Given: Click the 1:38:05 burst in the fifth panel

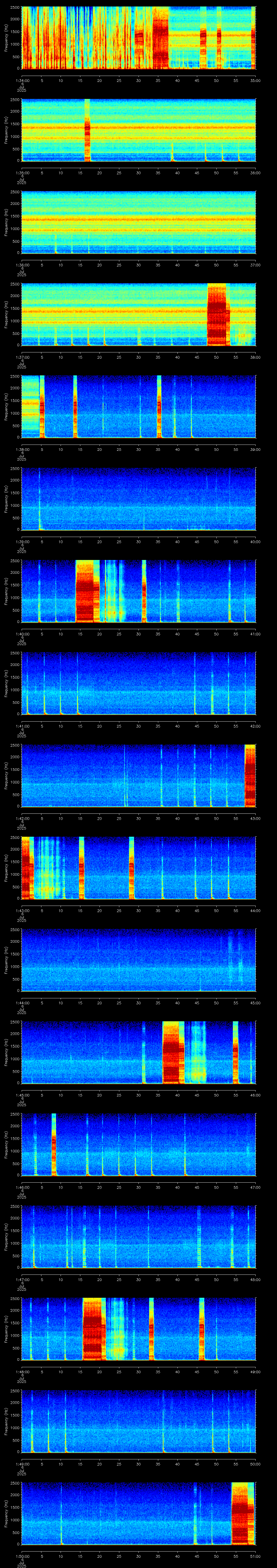Looking at the screenshot, I should (x=42, y=407).
